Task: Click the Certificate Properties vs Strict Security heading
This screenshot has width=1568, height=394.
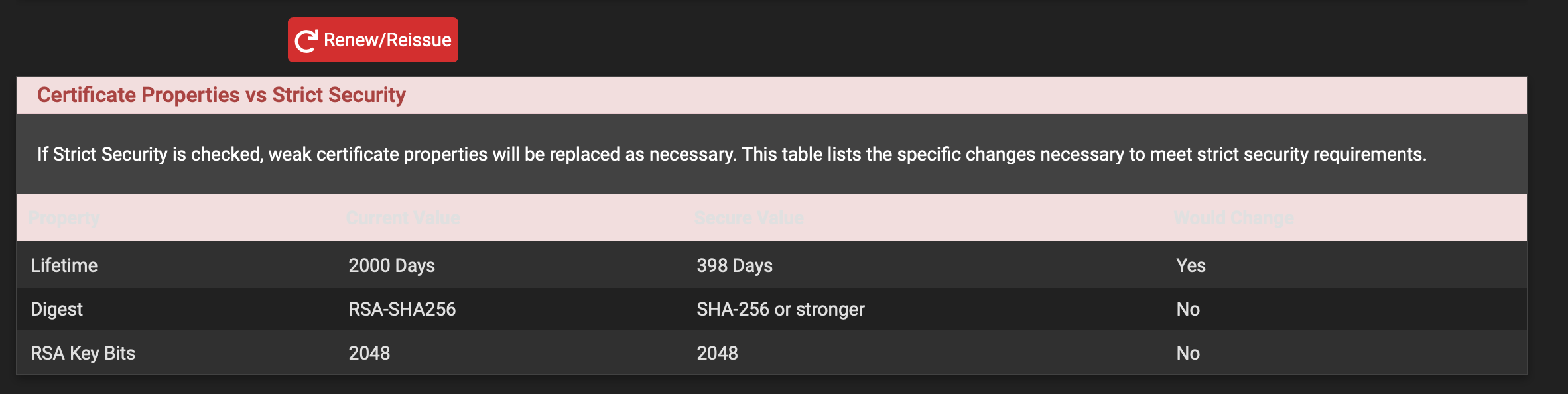Action: click(x=221, y=95)
